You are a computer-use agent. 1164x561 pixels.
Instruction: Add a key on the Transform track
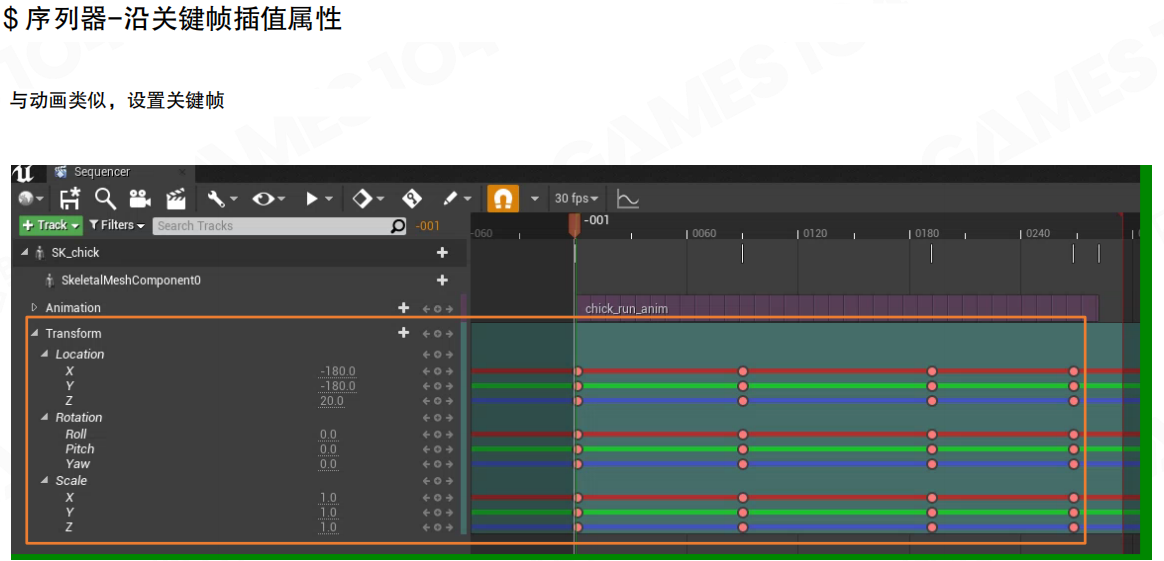tap(437, 334)
